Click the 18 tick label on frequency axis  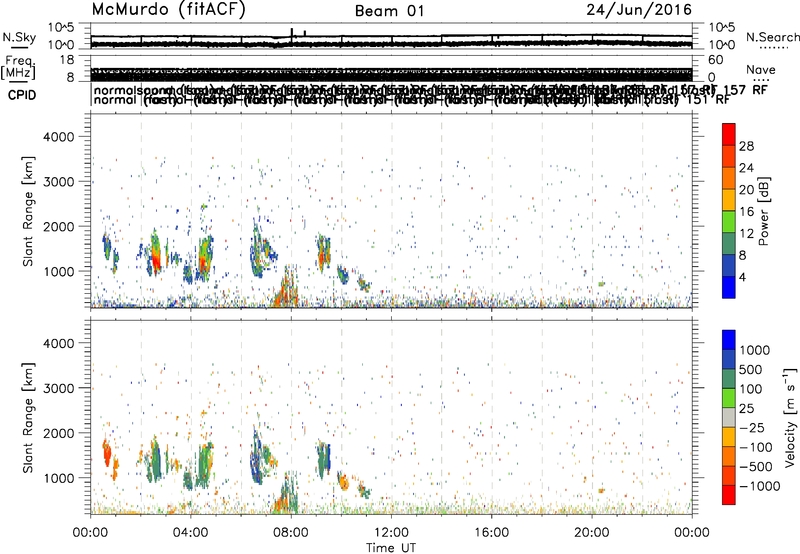tap(67, 60)
